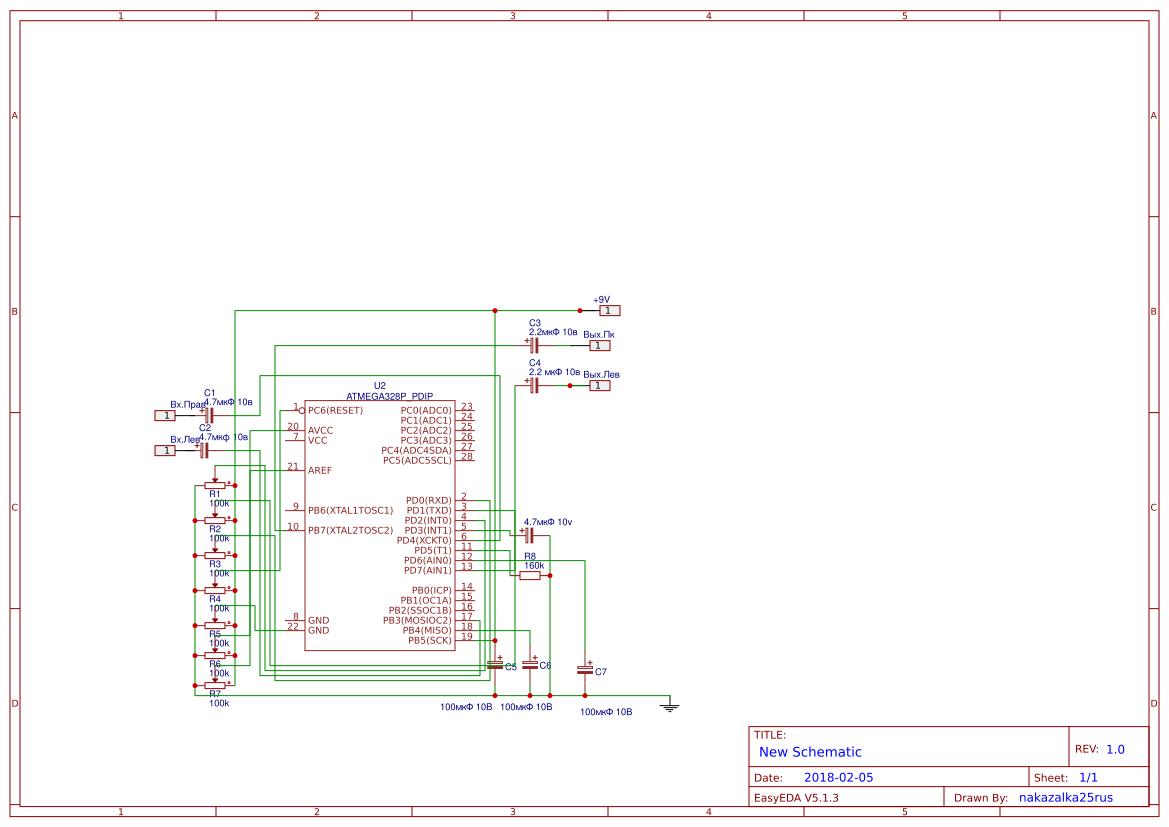This screenshot has height=827, width=1169.
Task: Select the Вых.Лев output connector
Action: [x=599, y=386]
